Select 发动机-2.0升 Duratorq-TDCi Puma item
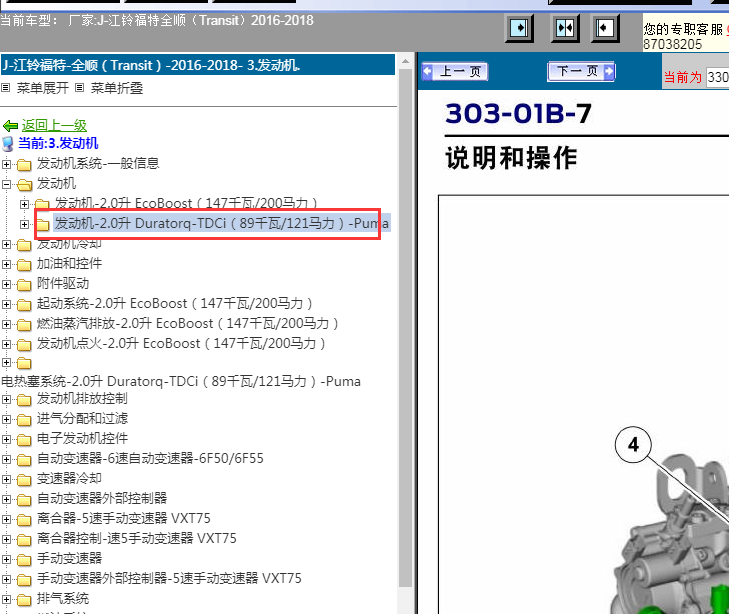 [x=221, y=223]
